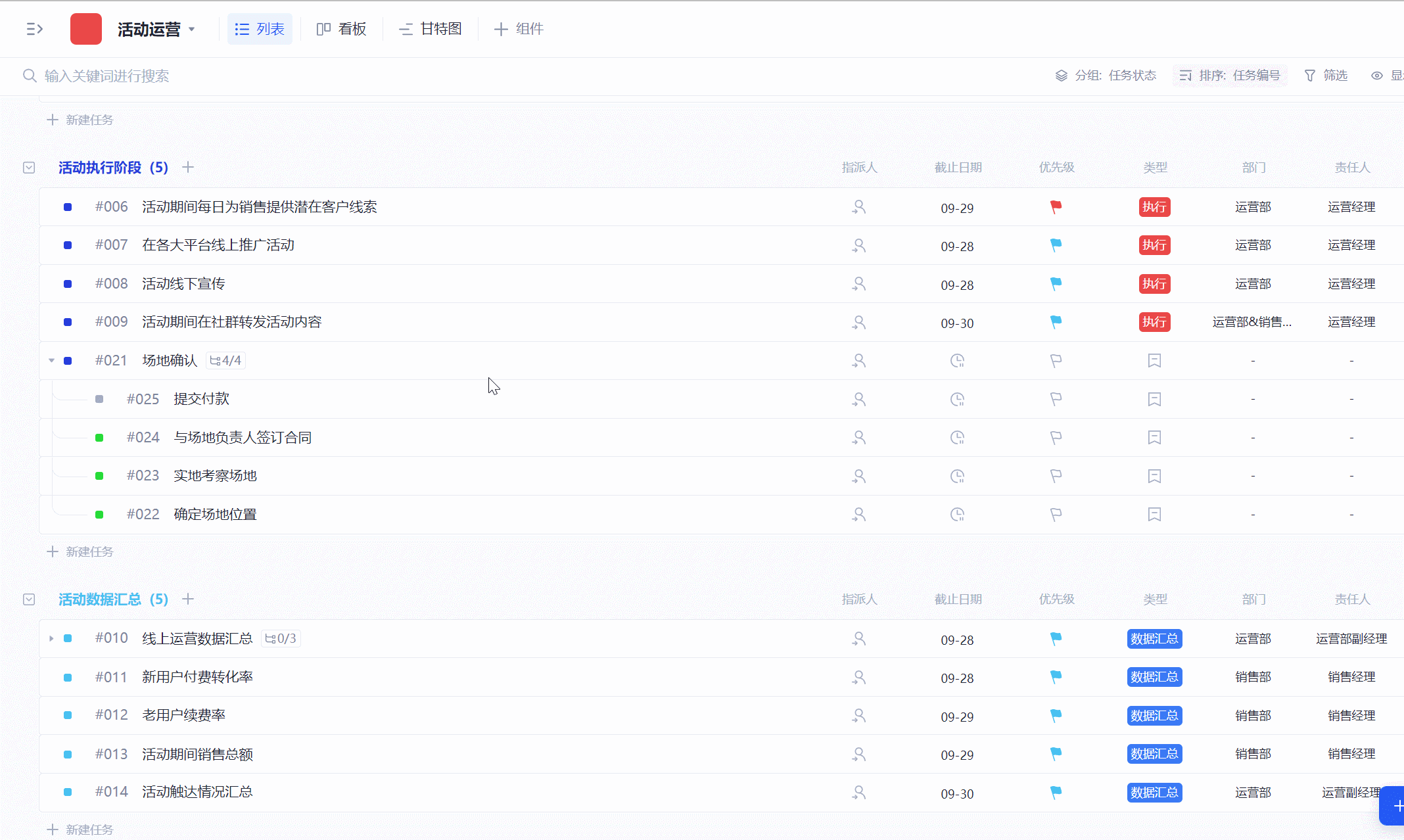Switch to 看板 view tab
This screenshot has width=1404, height=840.
click(x=341, y=29)
